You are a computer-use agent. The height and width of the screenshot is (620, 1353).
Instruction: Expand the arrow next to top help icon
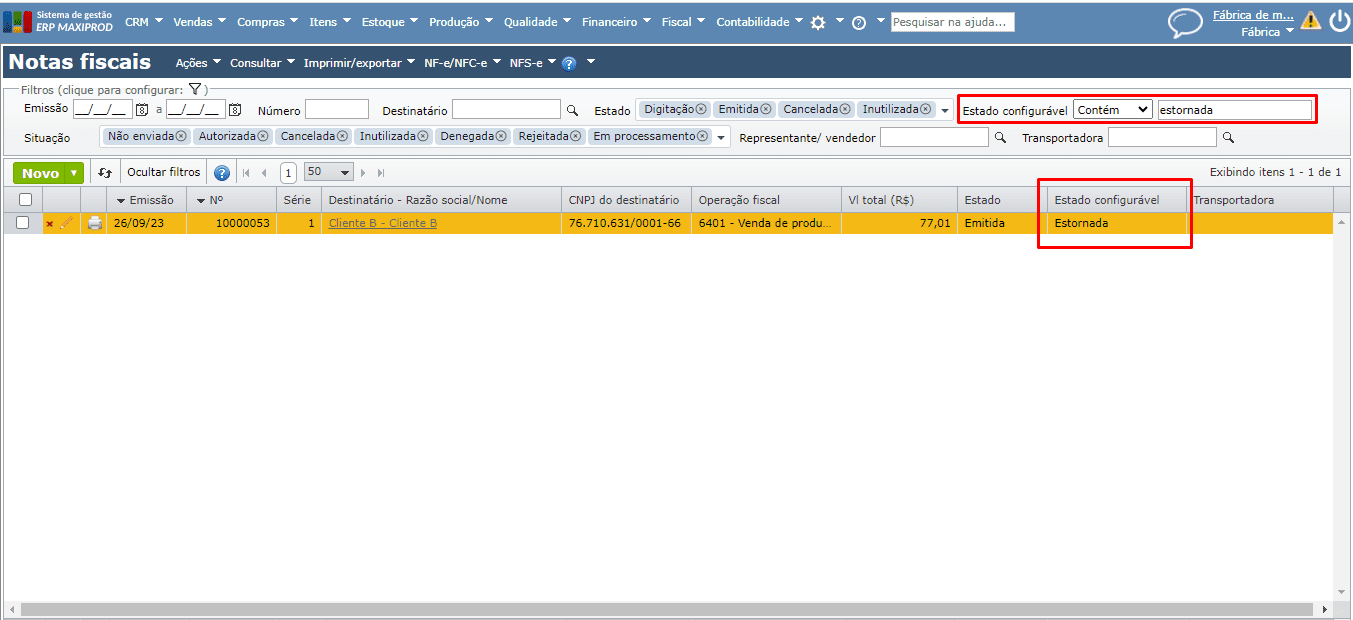pyautogui.click(x=881, y=20)
